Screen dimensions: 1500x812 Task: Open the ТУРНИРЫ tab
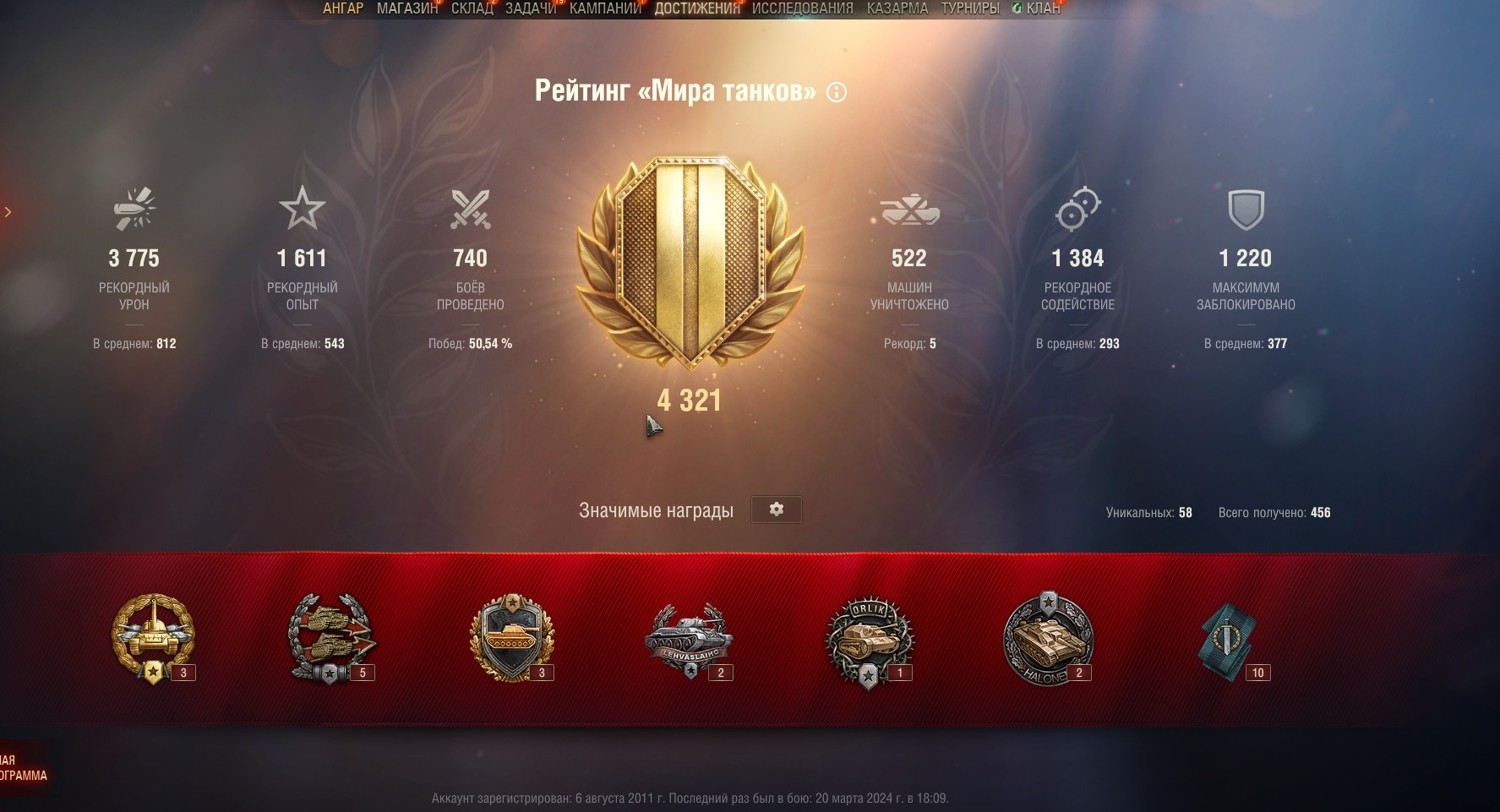[970, 8]
